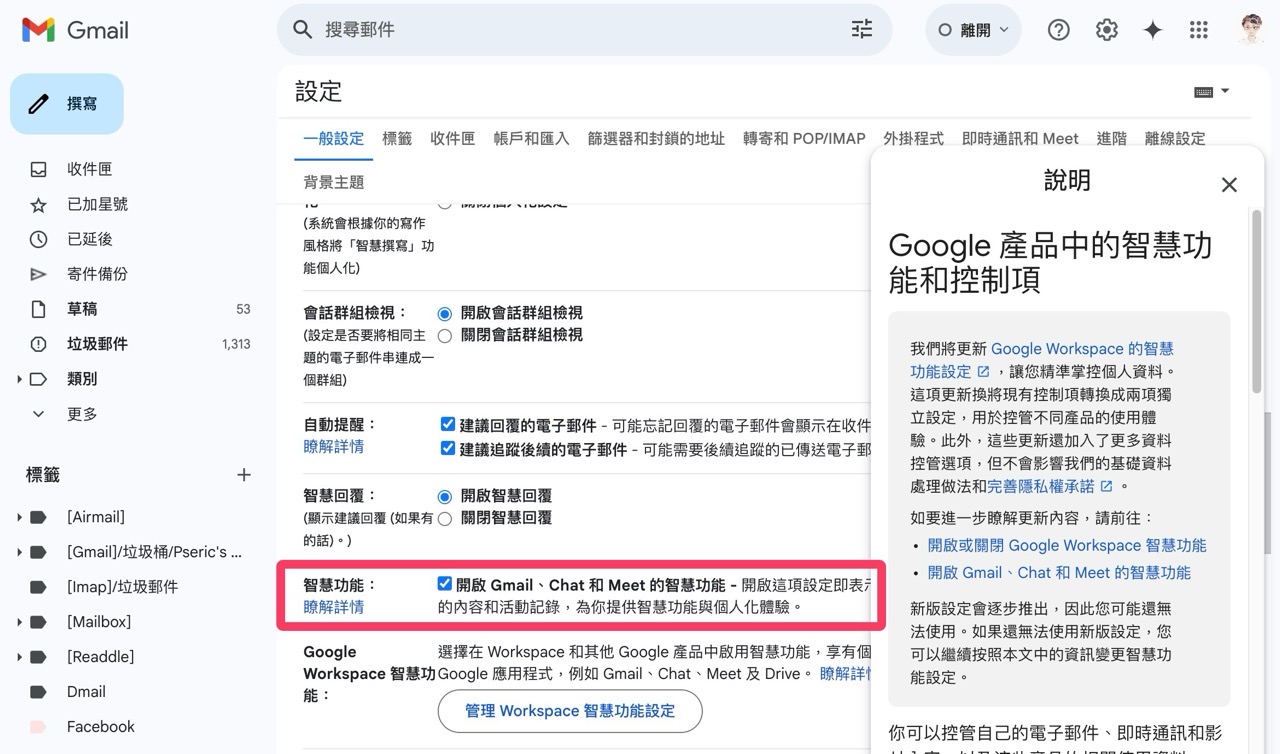Click the Gemini sparkle icon
The width and height of the screenshot is (1280, 754).
point(1152,30)
